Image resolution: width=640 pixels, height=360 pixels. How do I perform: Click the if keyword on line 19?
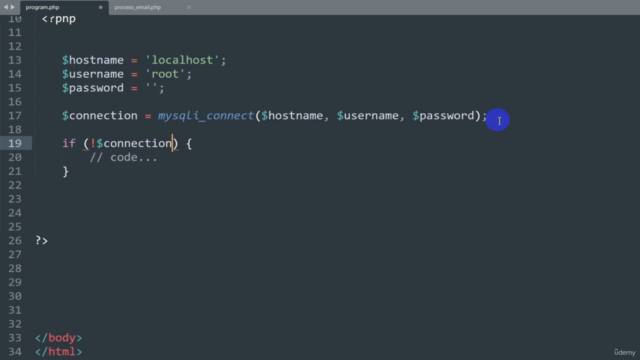(x=69, y=144)
